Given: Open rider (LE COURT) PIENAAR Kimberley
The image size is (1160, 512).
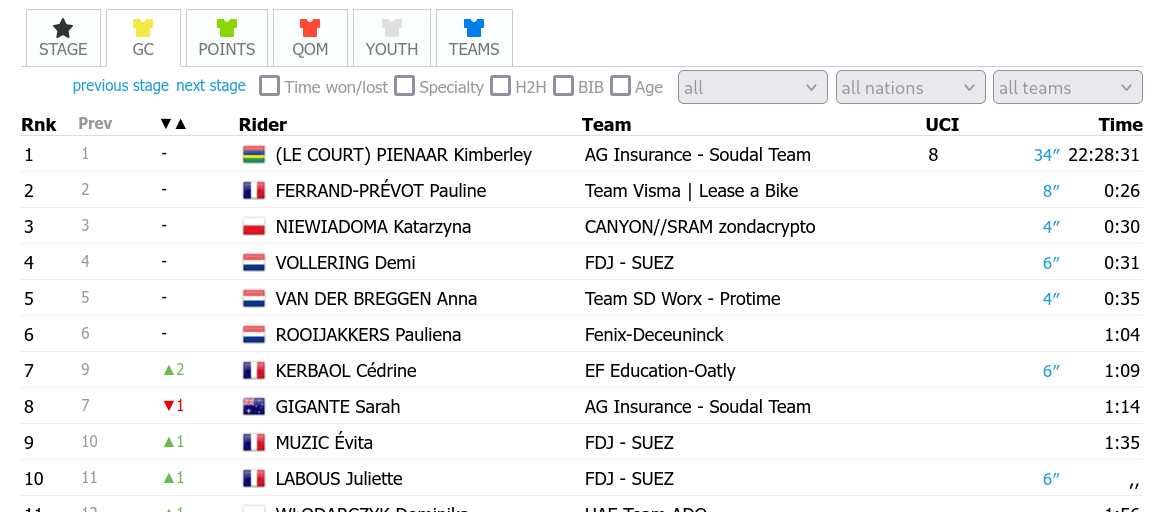Looking at the screenshot, I should coord(403,155).
